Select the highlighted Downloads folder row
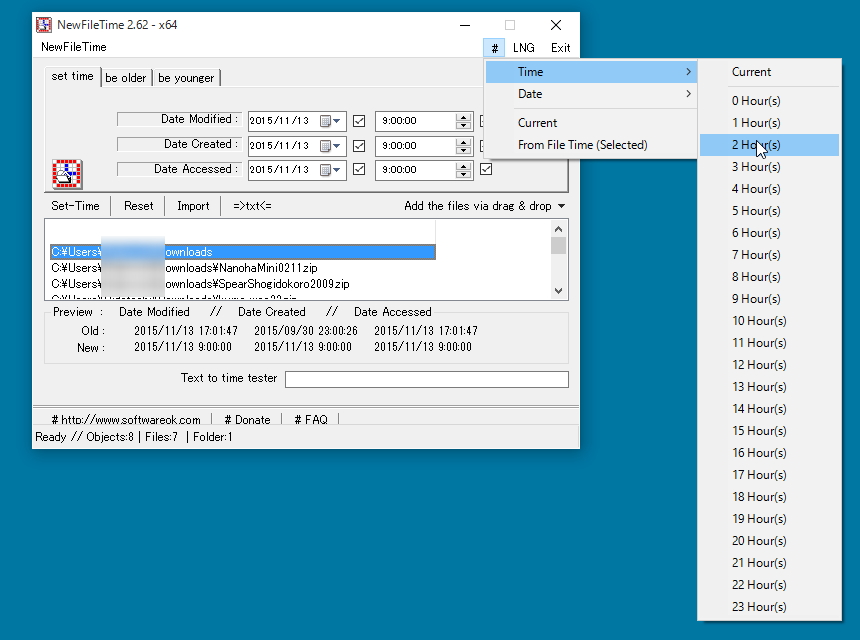The width and height of the screenshot is (860, 640). [242, 252]
